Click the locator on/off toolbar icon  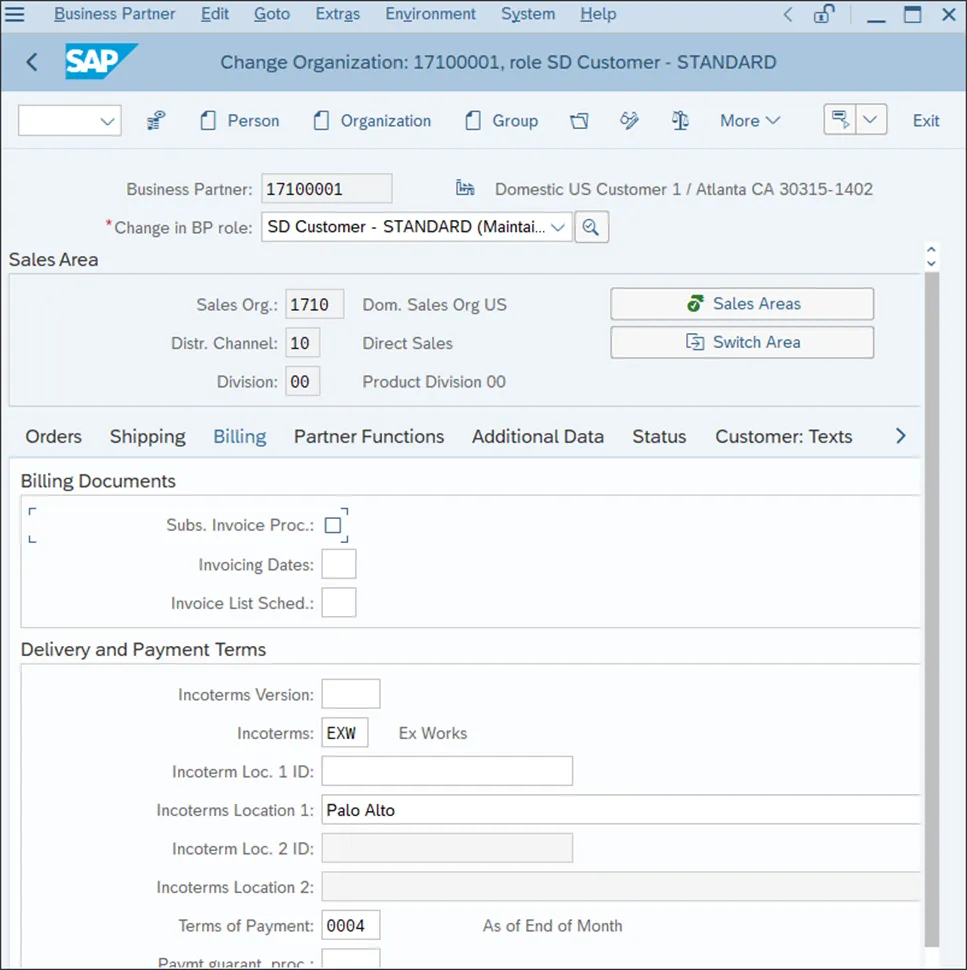coord(156,120)
